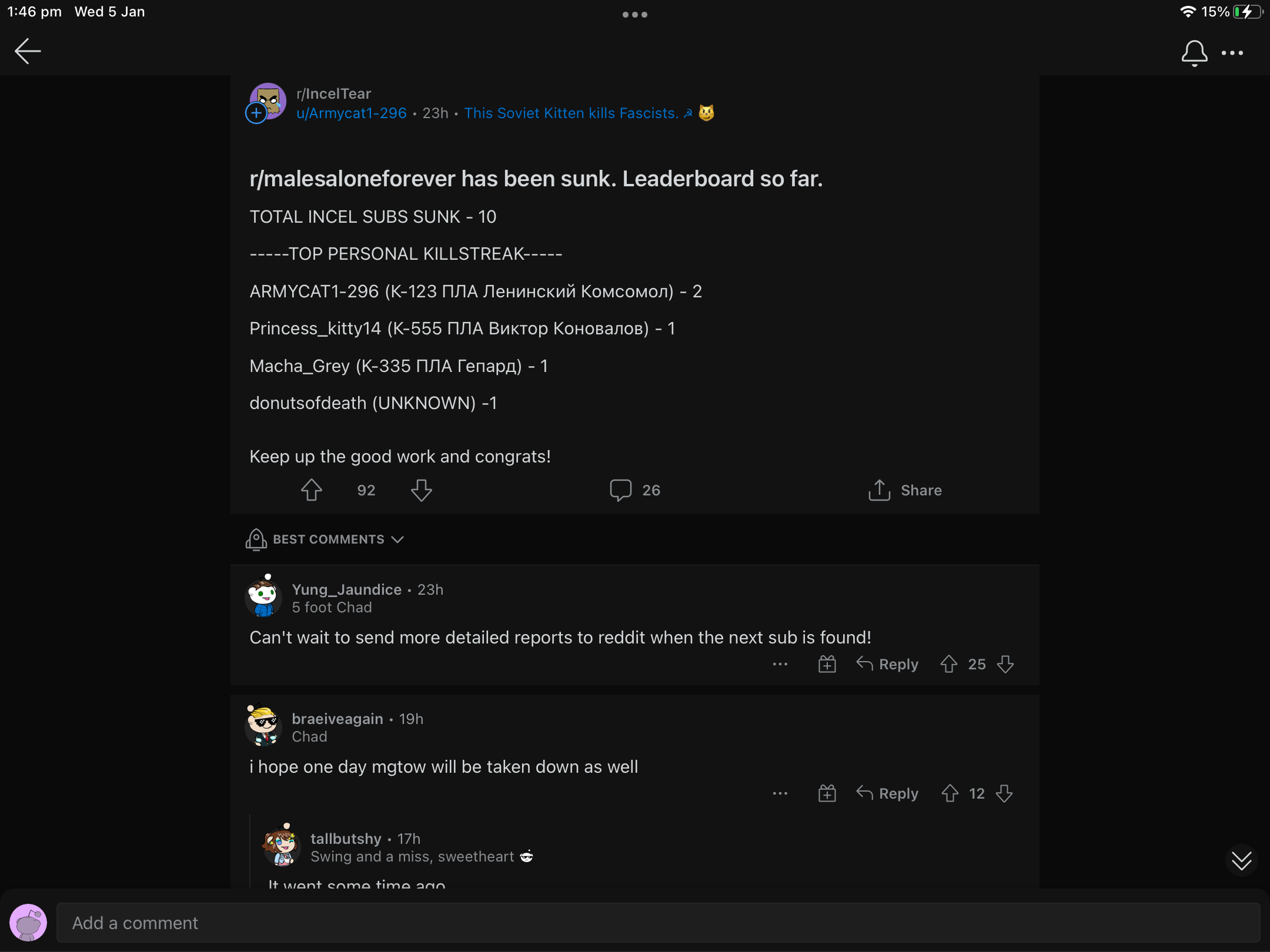The width and height of the screenshot is (1270, 952).
Task: Follow the poster via plus badge on avatar
Action: click(256, 113)
